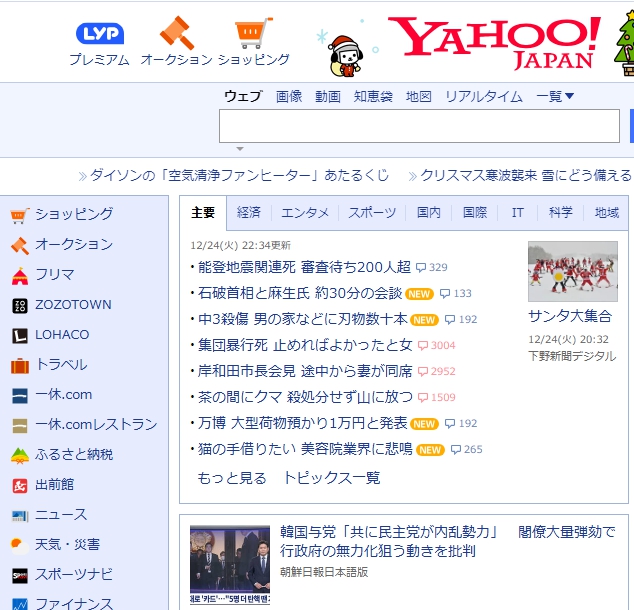Click the 天気・災害 sun-cloud icon
This screenshot has height=610, width=634.
point(20,546)
